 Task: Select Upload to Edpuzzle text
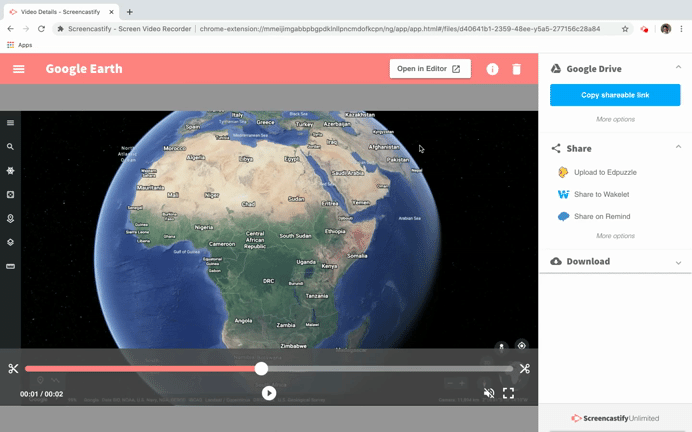point(605,172)
